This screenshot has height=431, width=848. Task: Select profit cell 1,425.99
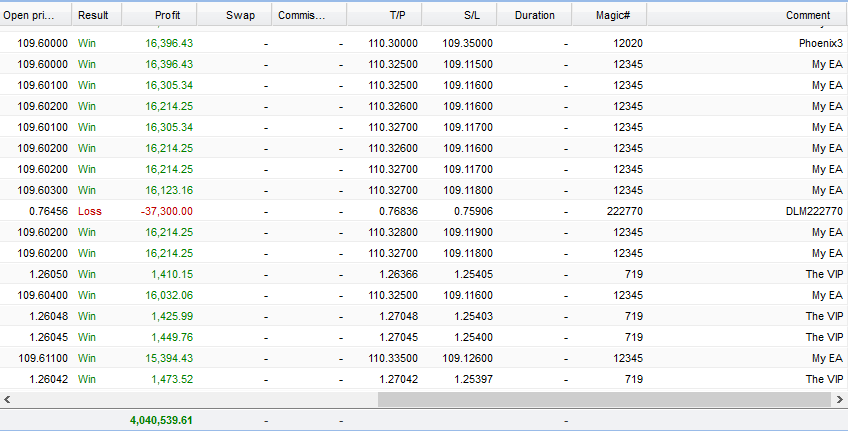coord(172,316)
